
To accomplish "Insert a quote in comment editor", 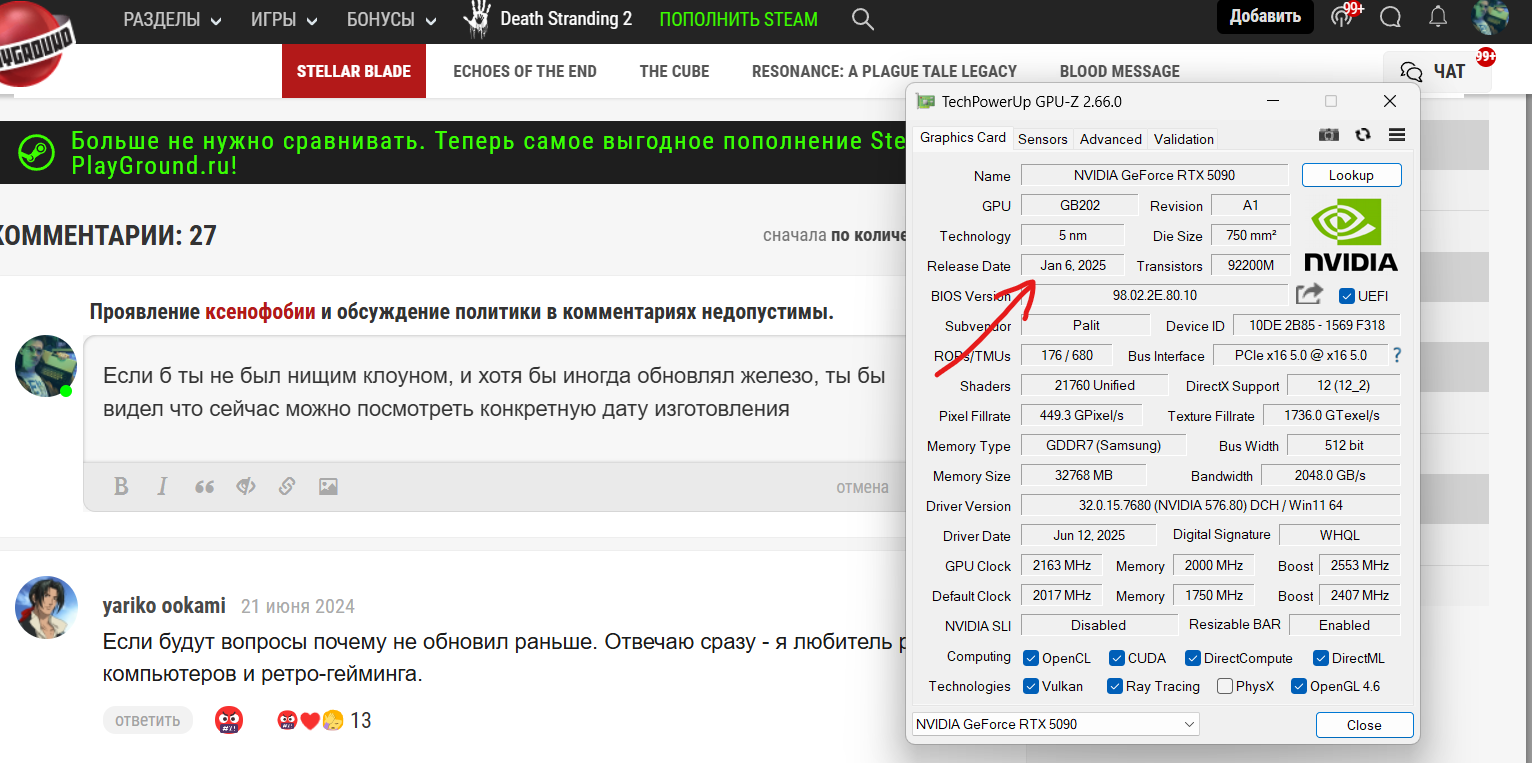I will 204,486.
